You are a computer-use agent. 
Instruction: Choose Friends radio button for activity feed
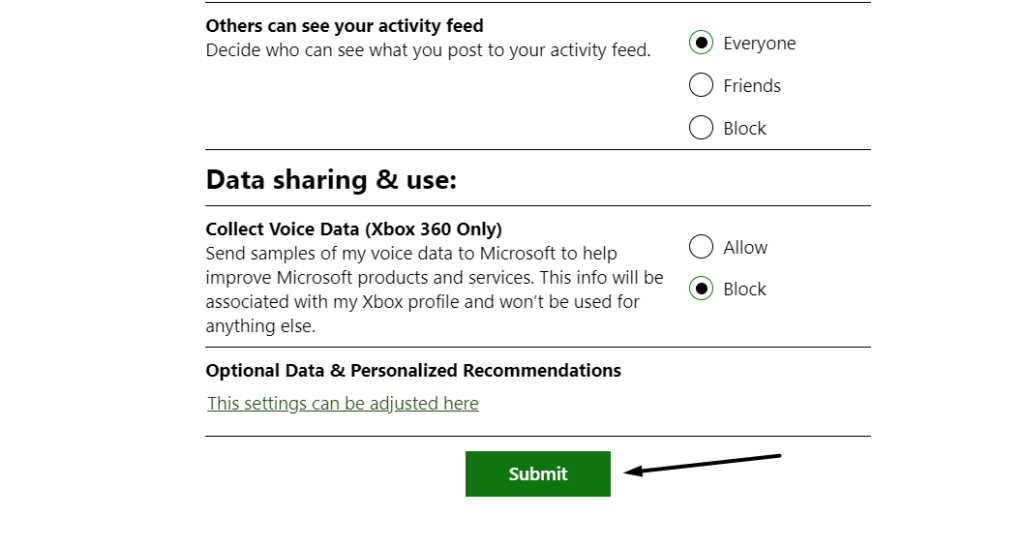(701, 86)
